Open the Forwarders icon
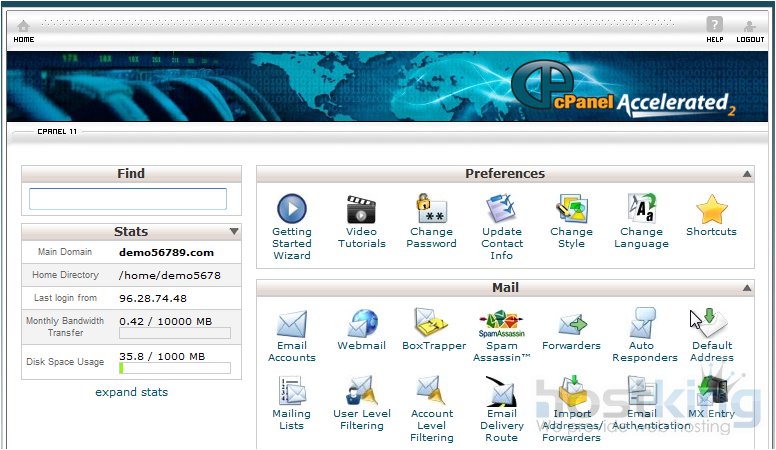776x450 pixels. [571, 324]
